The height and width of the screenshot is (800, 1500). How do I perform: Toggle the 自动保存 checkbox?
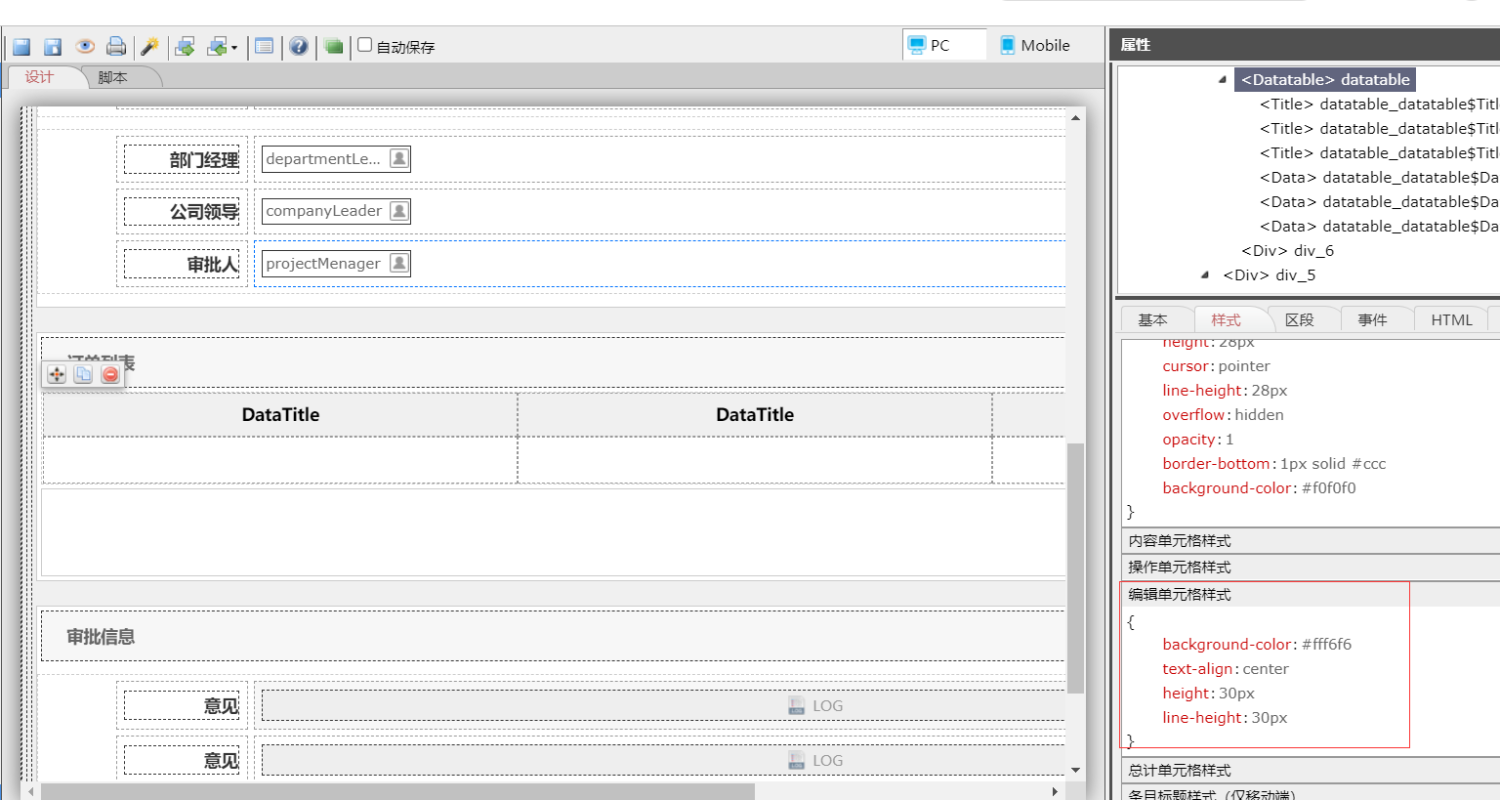click(x=365, y=45)
